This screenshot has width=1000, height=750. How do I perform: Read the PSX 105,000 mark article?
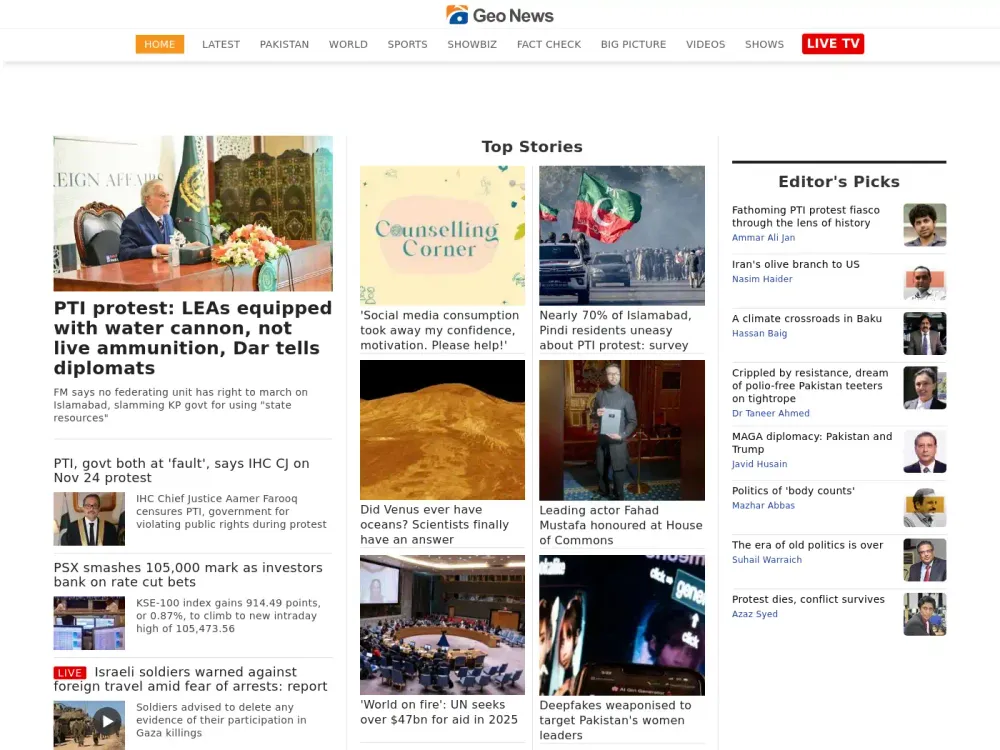point(188,574)
